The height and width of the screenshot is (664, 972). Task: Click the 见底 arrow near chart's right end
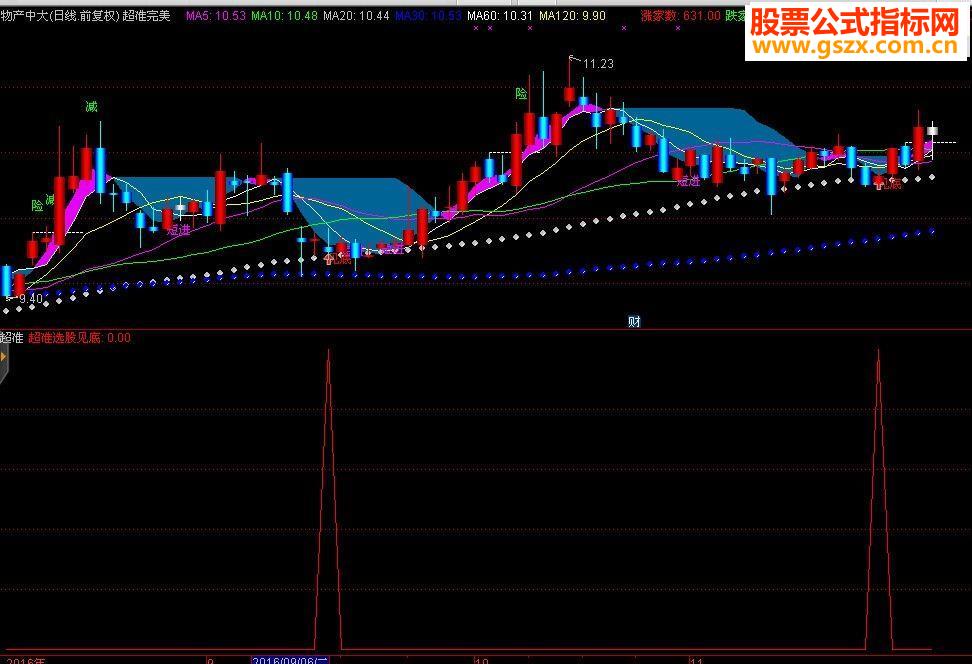(x=878, y=183)
